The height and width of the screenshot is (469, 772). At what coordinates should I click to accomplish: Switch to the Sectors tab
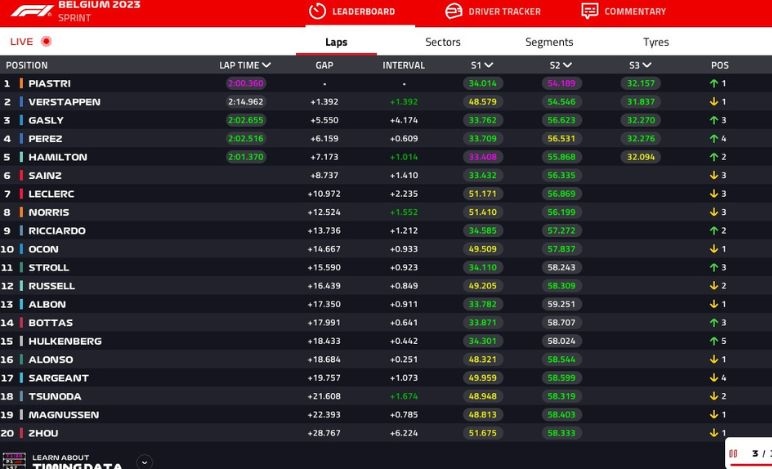coord(443,42)
